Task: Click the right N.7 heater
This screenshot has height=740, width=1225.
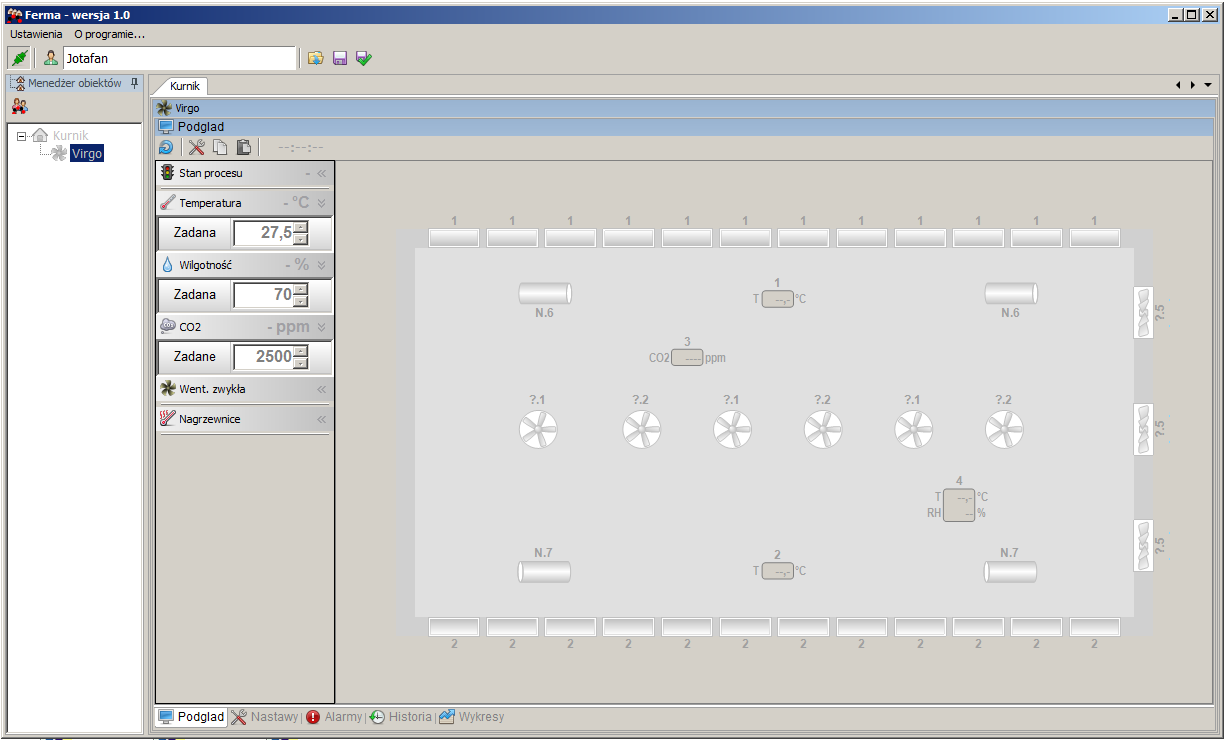Action: coord(1011,571)
